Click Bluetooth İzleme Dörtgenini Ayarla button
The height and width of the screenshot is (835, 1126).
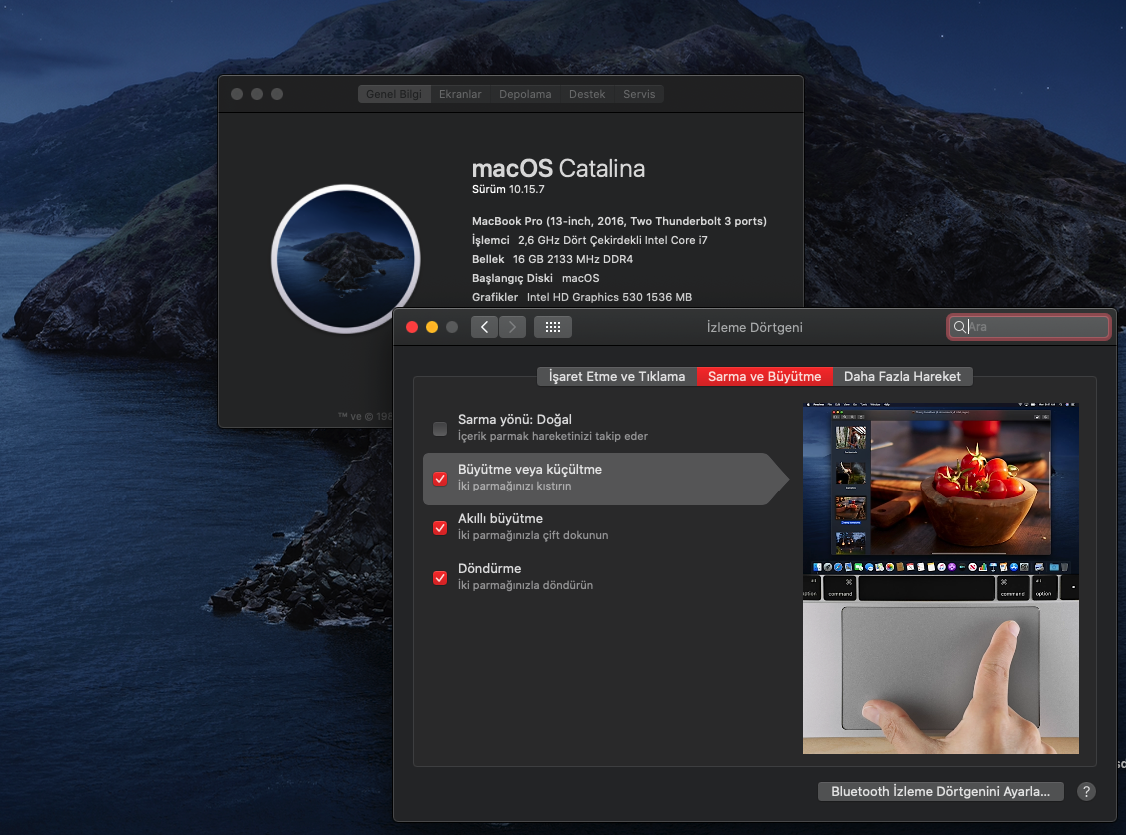(x=941, y=791)
